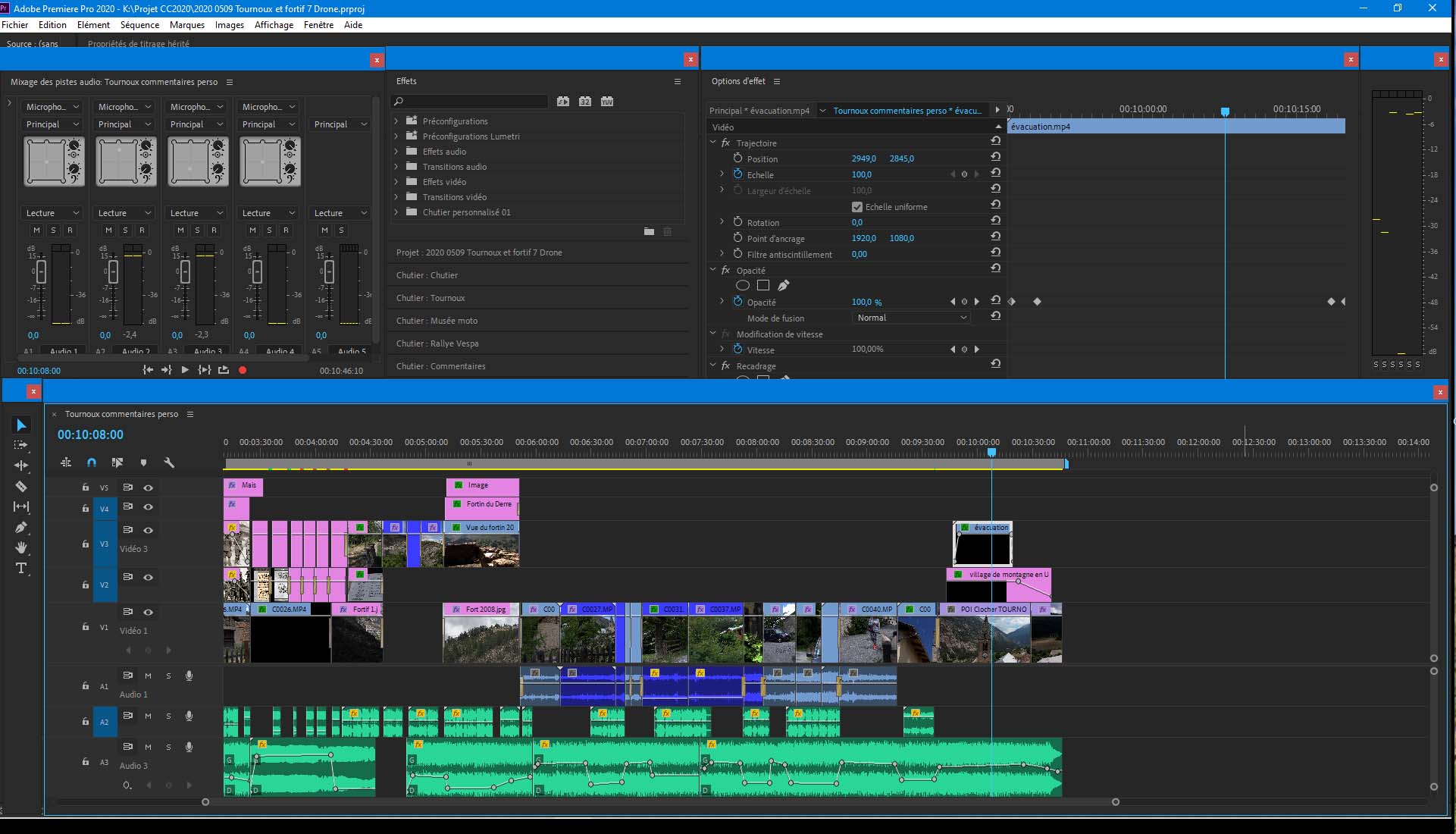The width and height of the screenshot is (1456, 834).
Task: Open first Lecture automation mode dropdown
Action: 52,213
